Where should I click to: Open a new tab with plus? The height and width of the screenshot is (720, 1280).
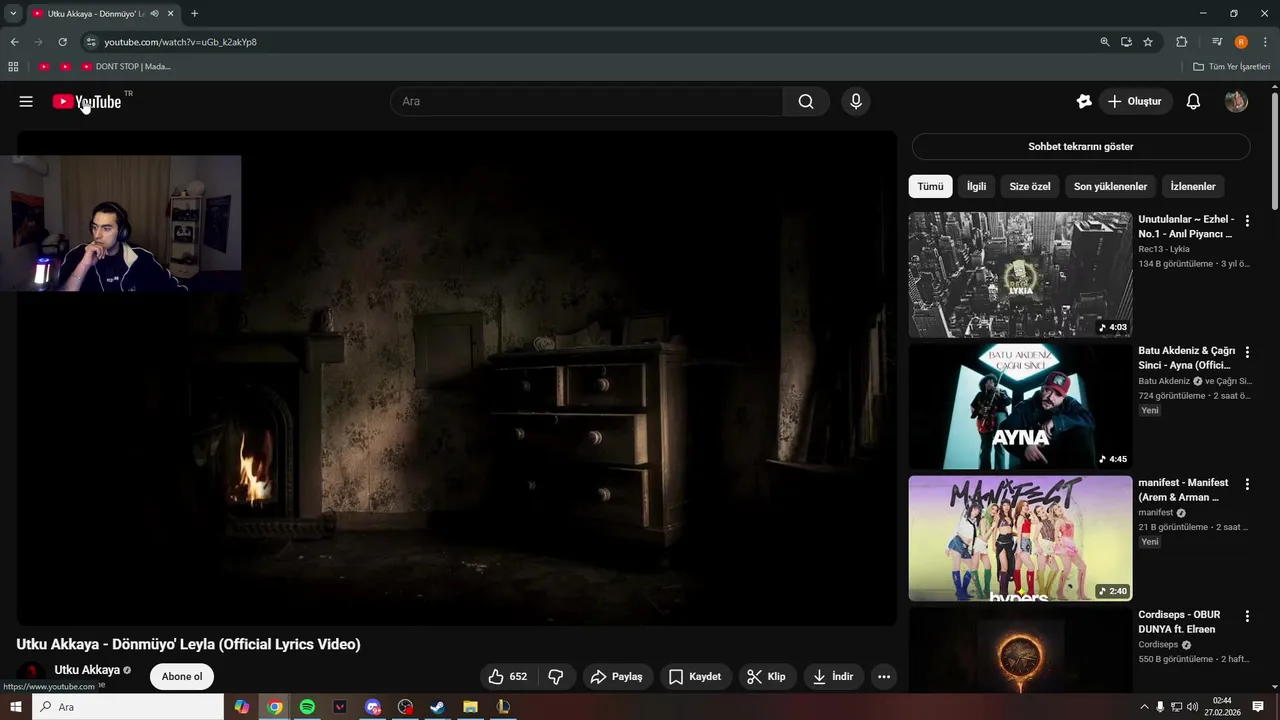point(194,13)
